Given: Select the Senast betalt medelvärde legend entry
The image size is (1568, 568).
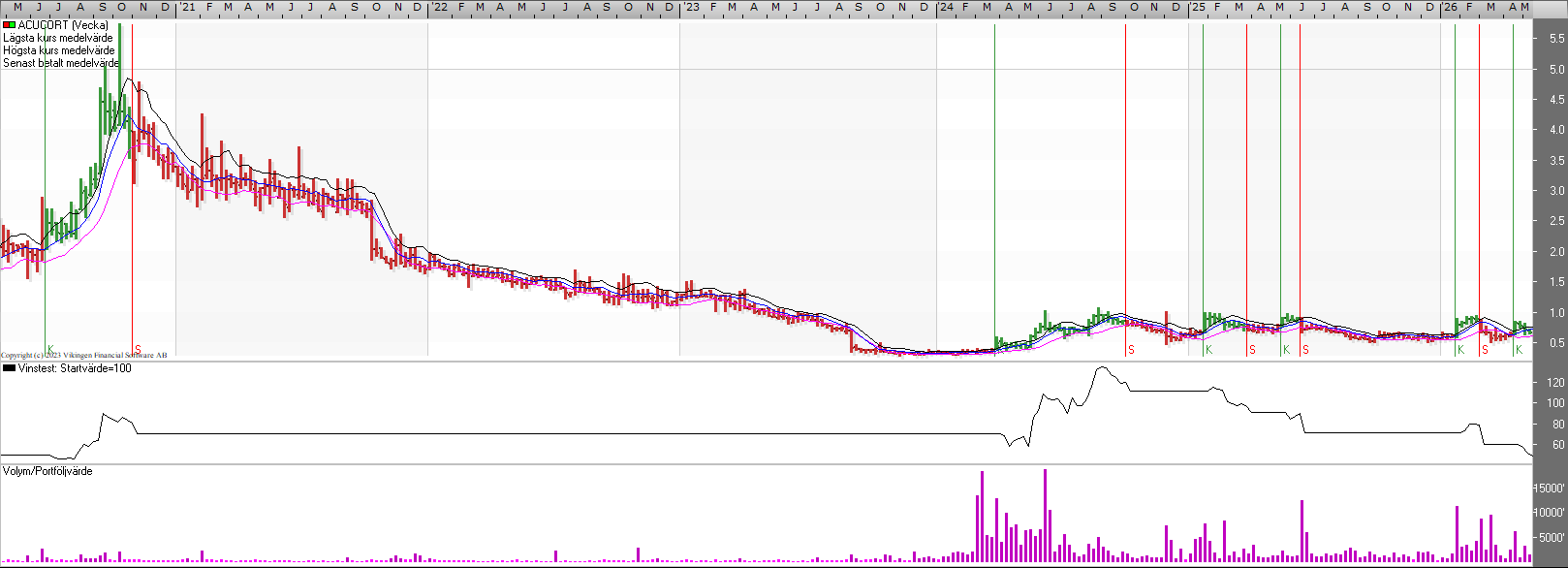Looking at the screenshot, I should [61, 63].
